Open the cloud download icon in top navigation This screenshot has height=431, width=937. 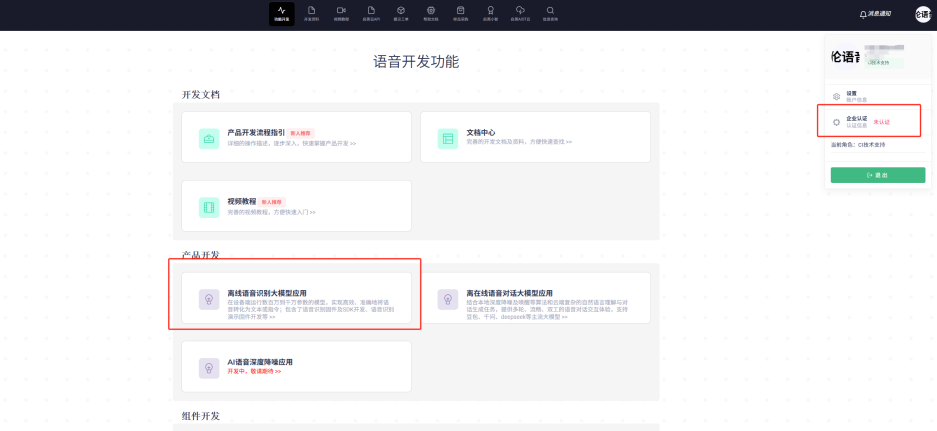click(x=520, y=11)
